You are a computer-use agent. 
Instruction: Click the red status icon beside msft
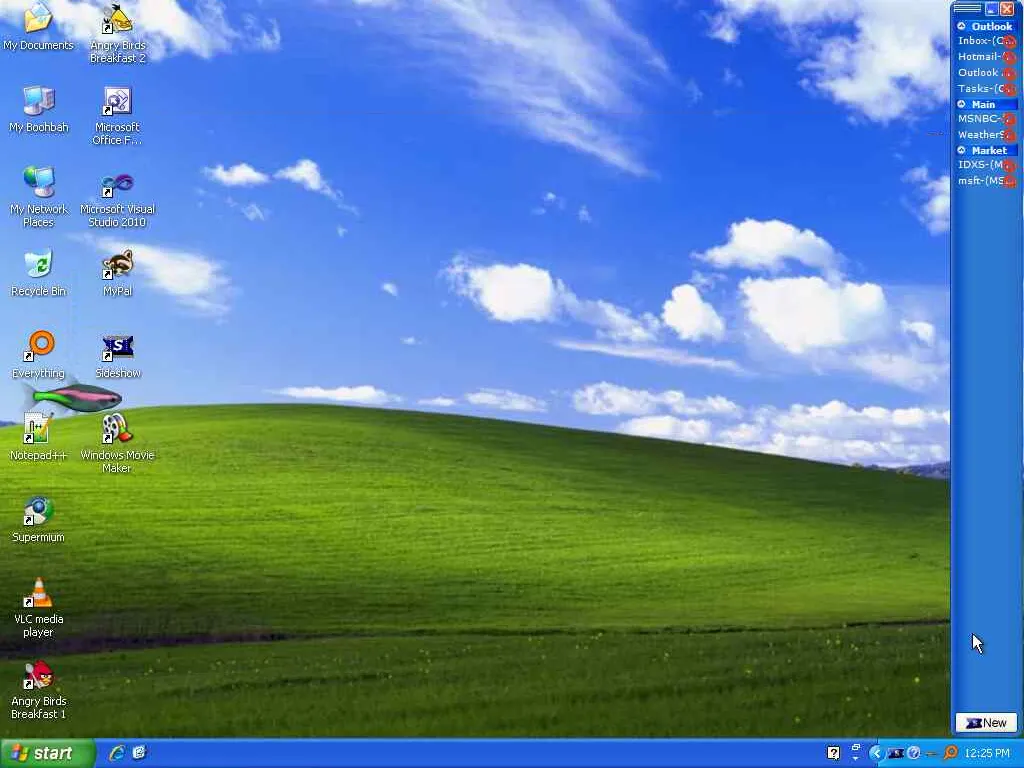pyautogui.click(x=1010, y=182)
